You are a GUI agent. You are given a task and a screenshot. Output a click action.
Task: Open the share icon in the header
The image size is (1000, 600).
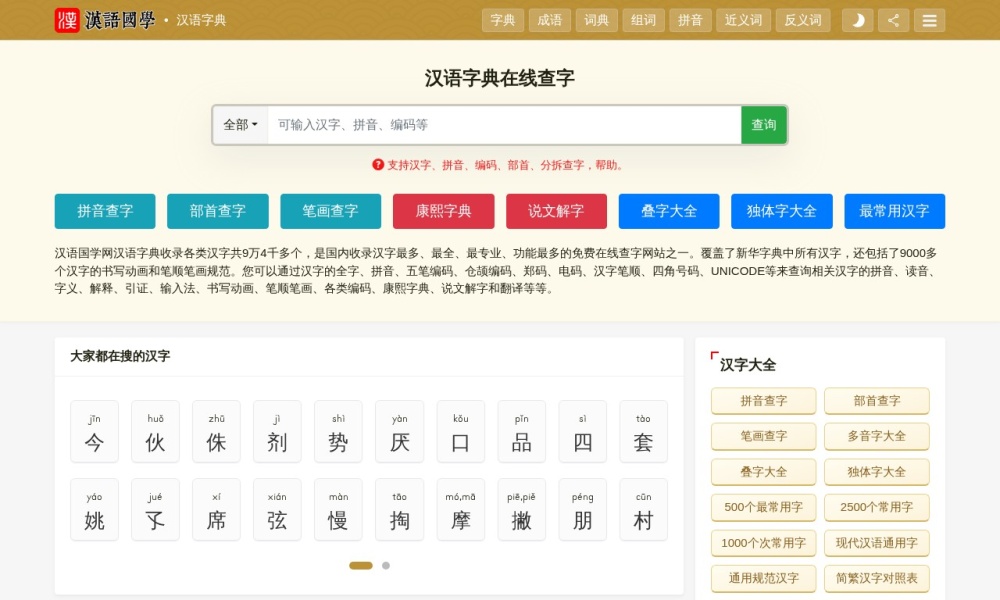[x=893, y=19]
